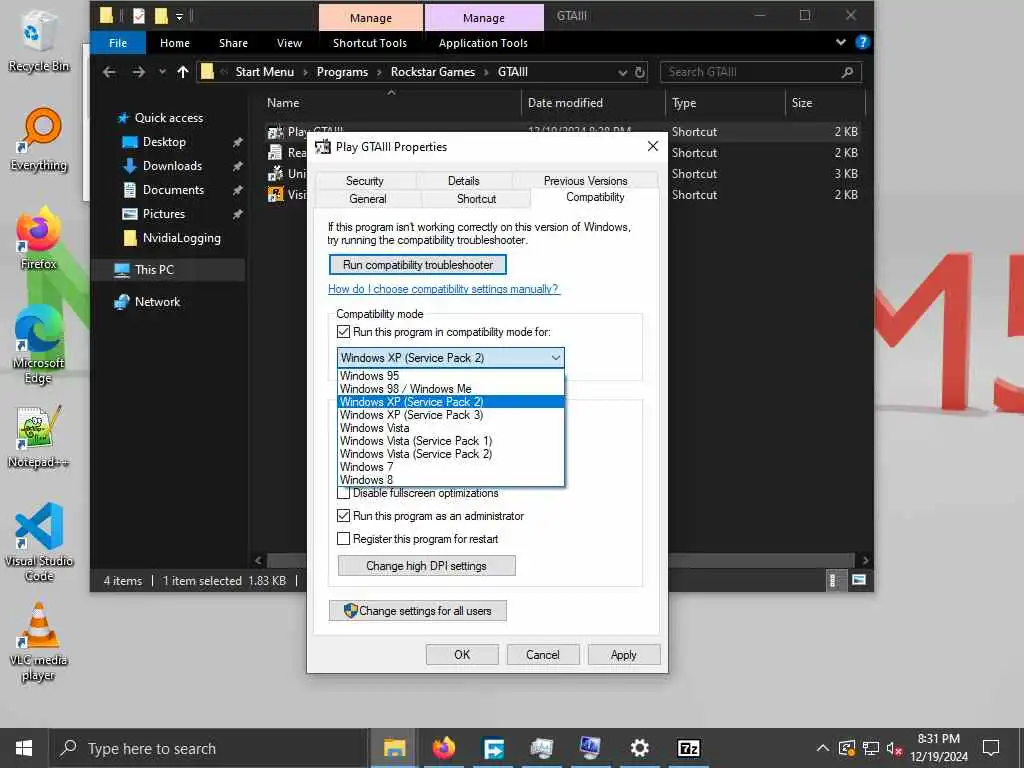The image size is (1024, 768).
Task: Switch to the Details tab
Action: [x=464, y=181]
